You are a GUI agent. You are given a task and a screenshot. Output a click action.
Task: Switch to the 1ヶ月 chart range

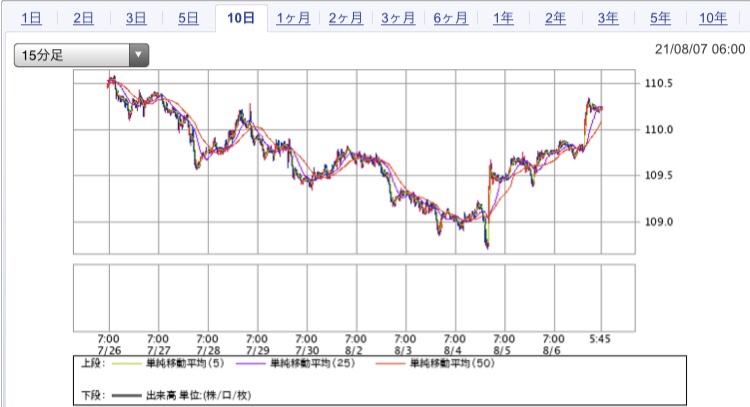point(293,19)
